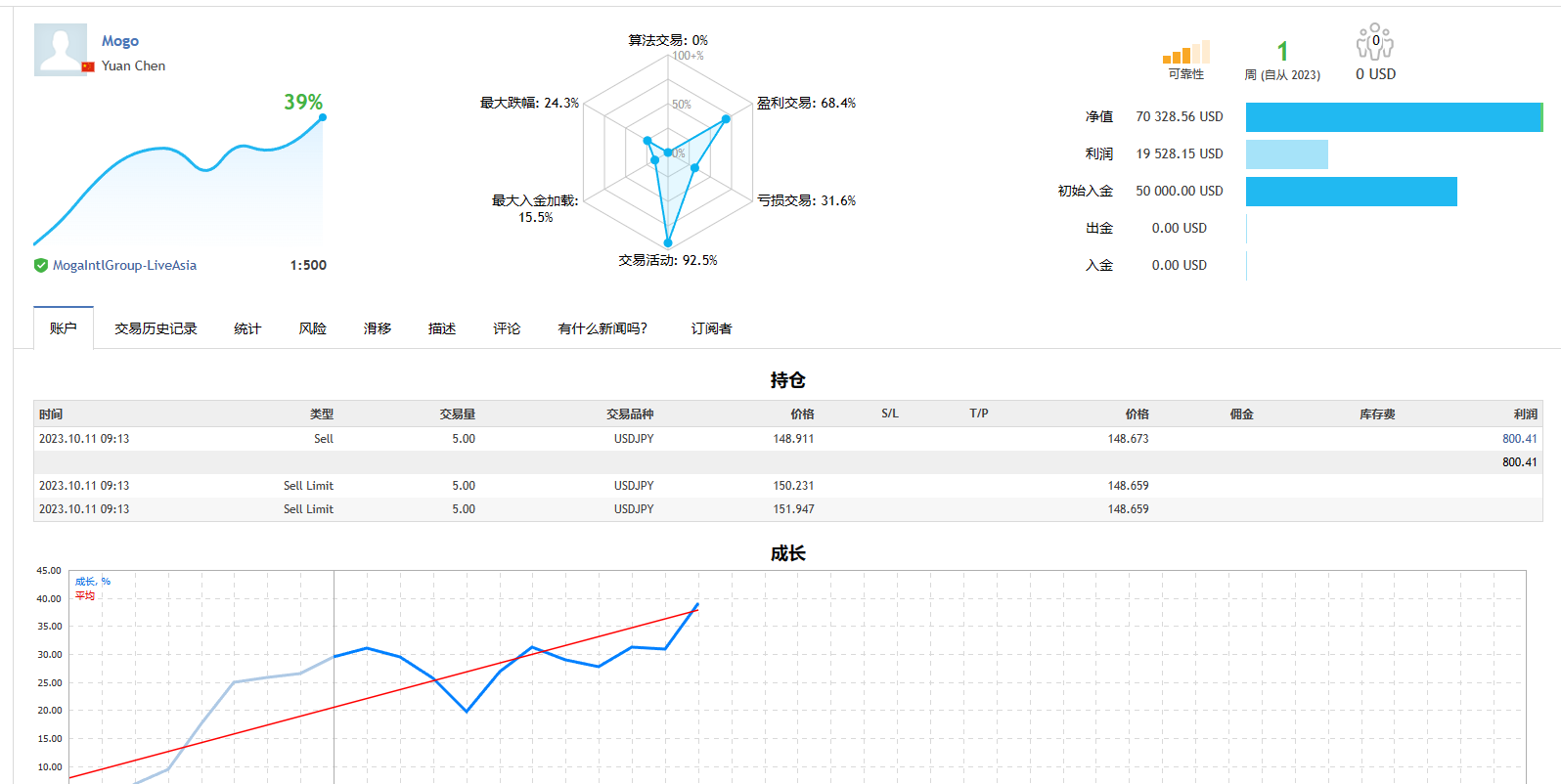The width and height of the screenshot is (1561, 784).
Task: Open the 统计 tab
Action: pos(247,328)
